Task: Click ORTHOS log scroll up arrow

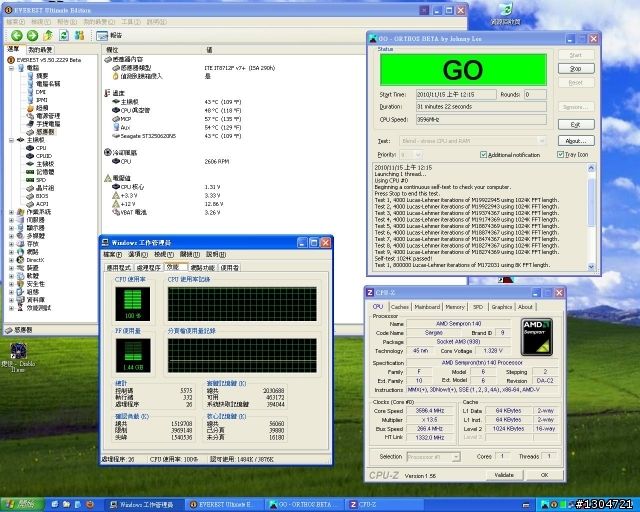Action: pos(591,168)
